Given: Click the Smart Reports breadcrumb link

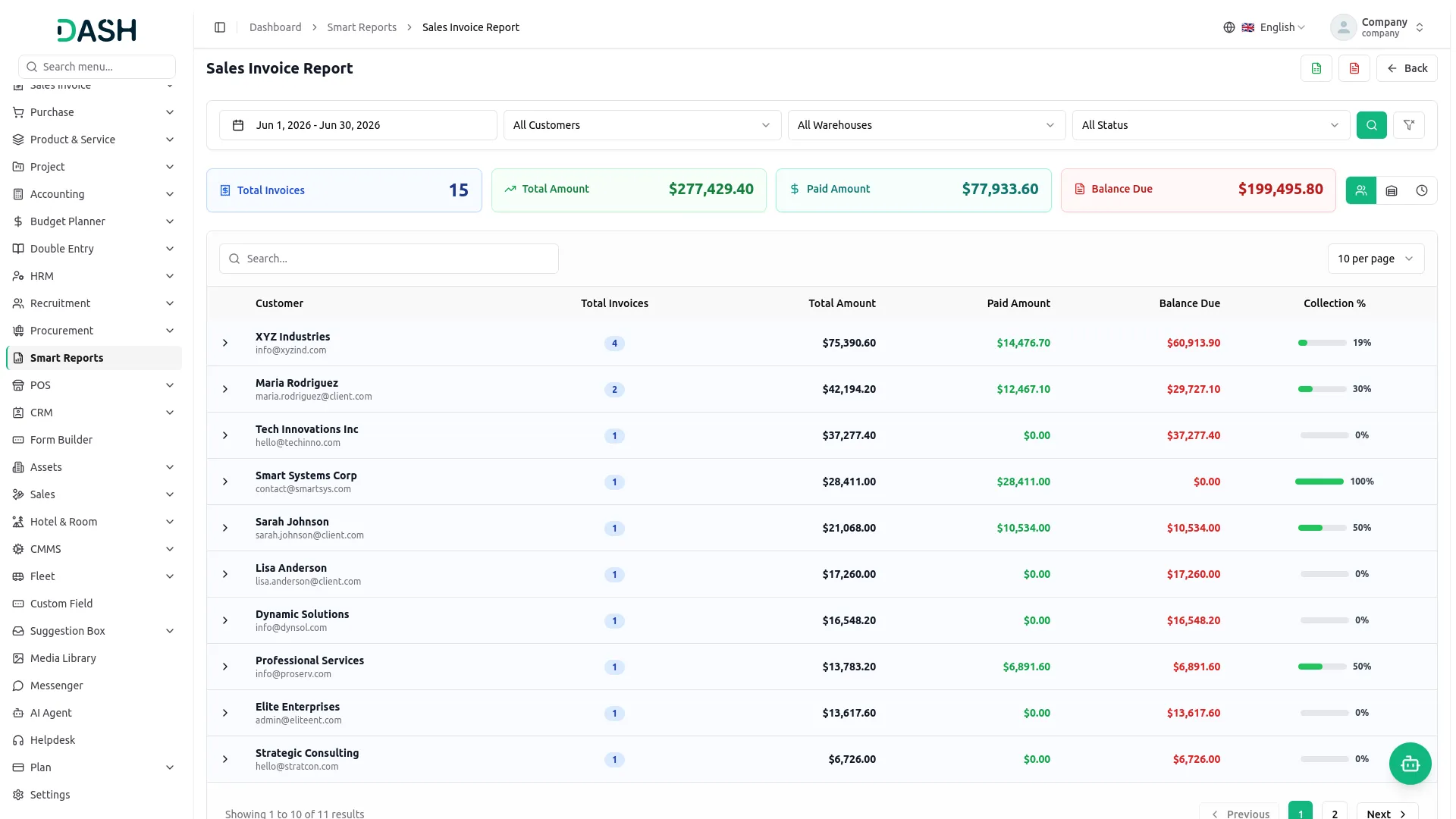Looking at the screenshot, I should tap(362, 27).
